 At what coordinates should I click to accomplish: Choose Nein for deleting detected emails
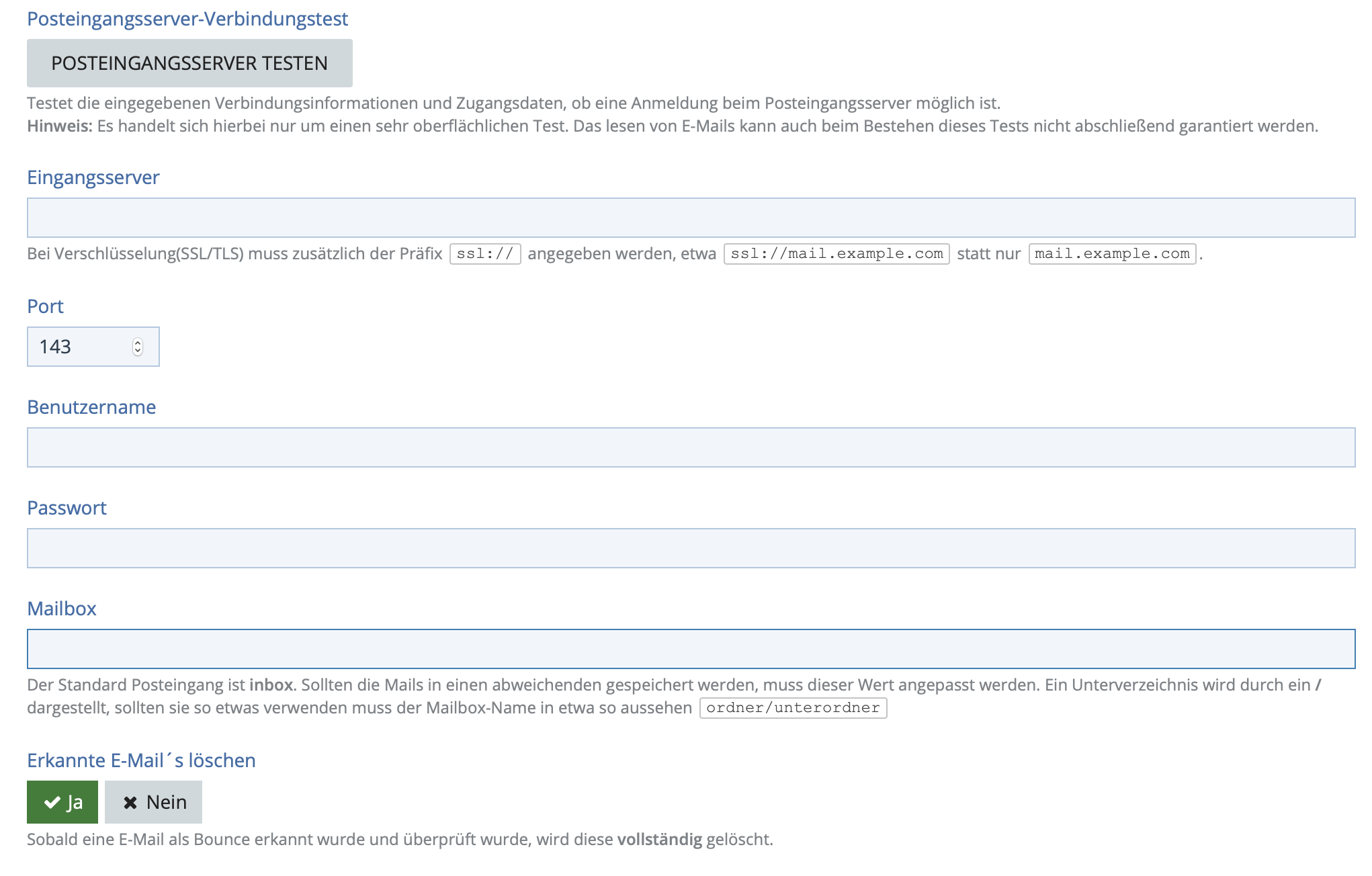pyautogui.click(x=154, y=802)
